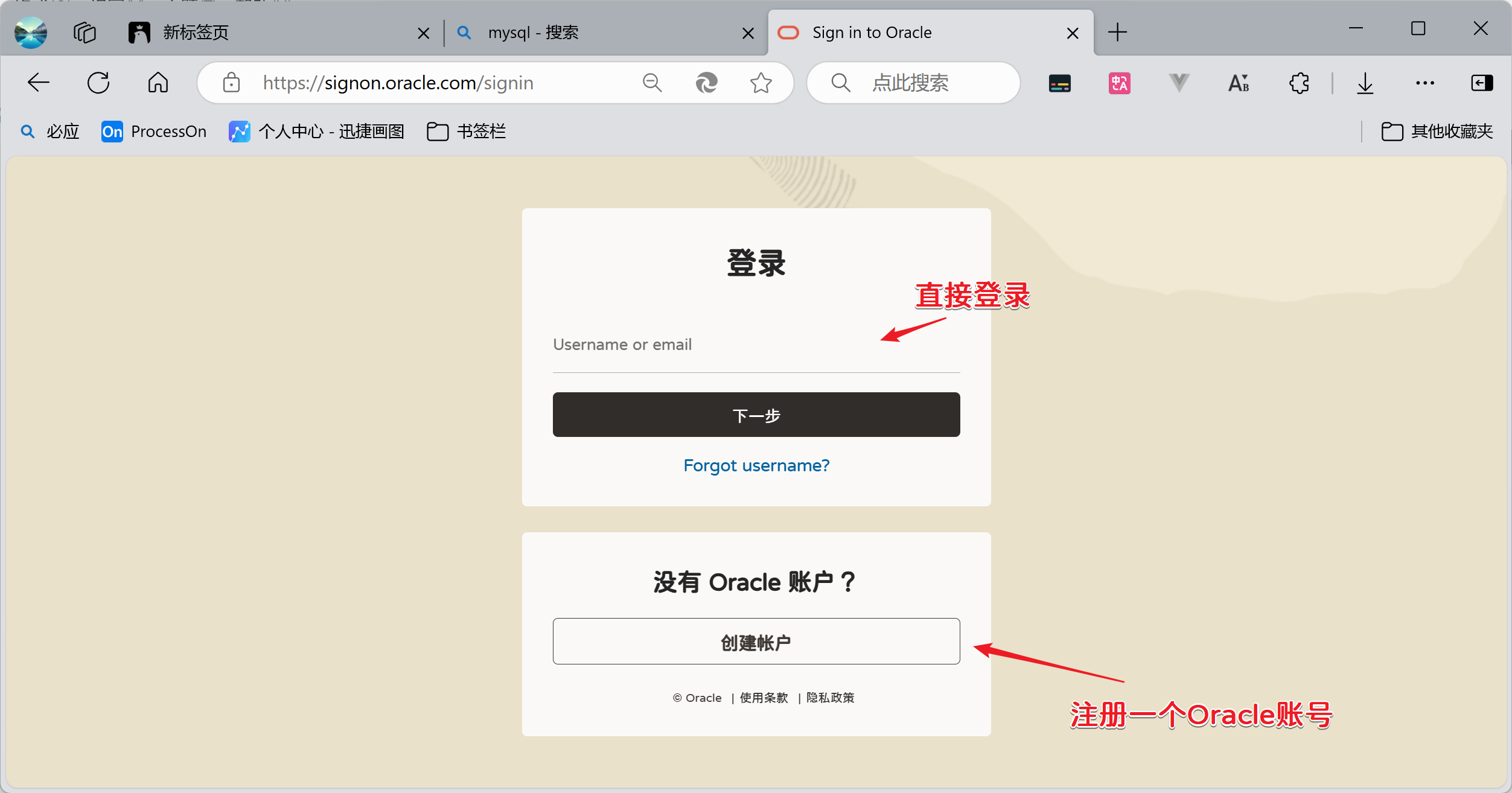The height and width of the screenshot is (793, 1512).
Task: Click the 下一步 button
Action: [x=756, y=415]
